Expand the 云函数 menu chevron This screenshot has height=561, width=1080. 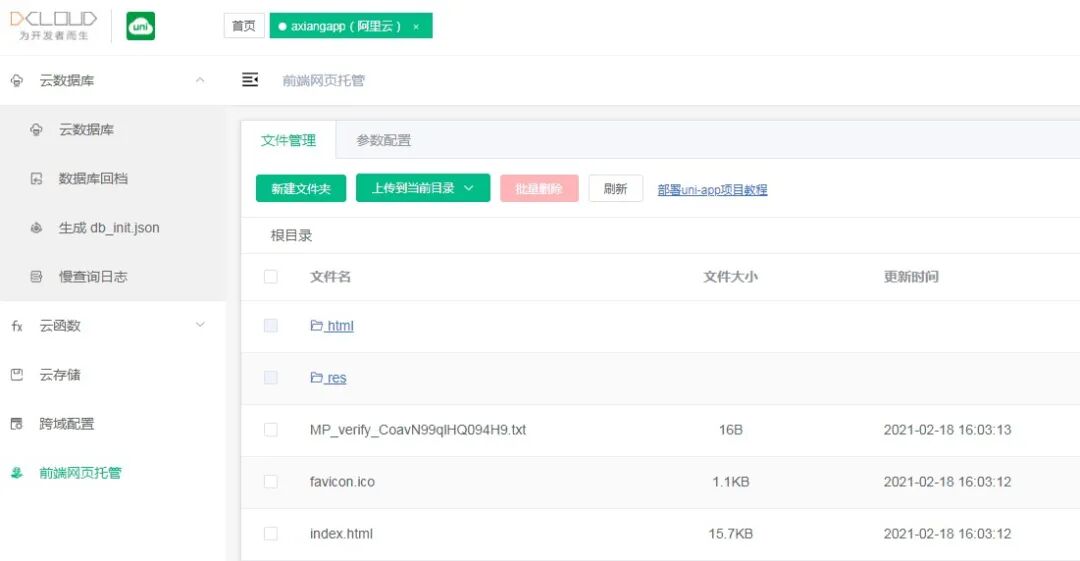tap(200, 325)
